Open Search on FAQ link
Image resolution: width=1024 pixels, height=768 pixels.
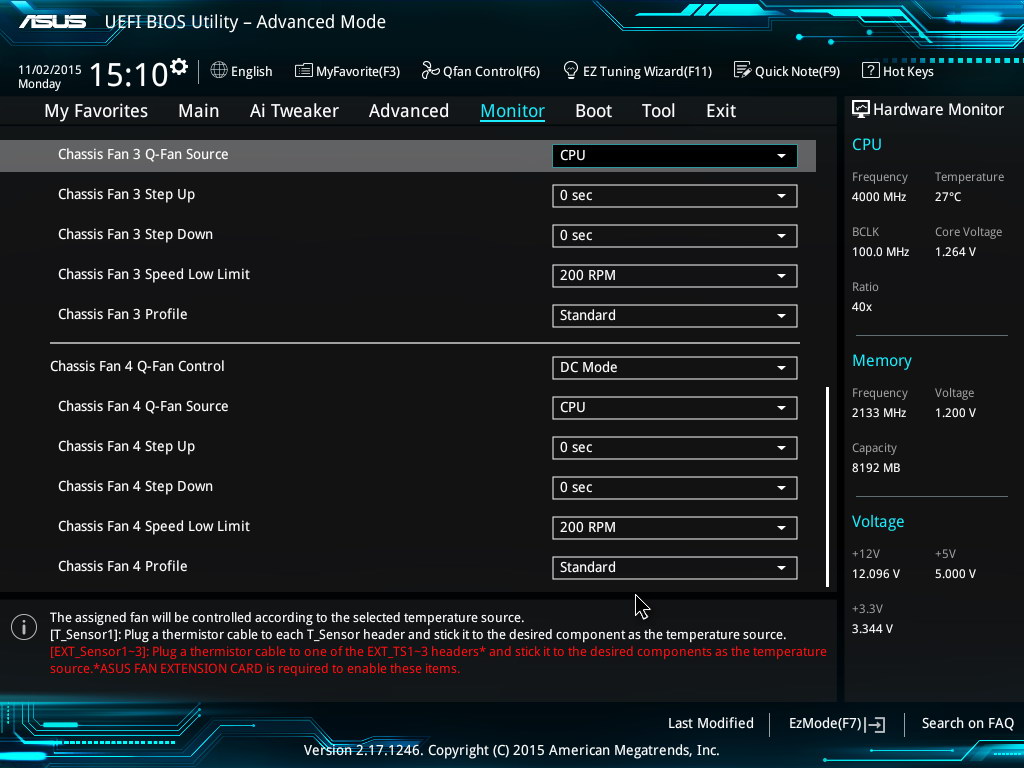coord(967,724)
